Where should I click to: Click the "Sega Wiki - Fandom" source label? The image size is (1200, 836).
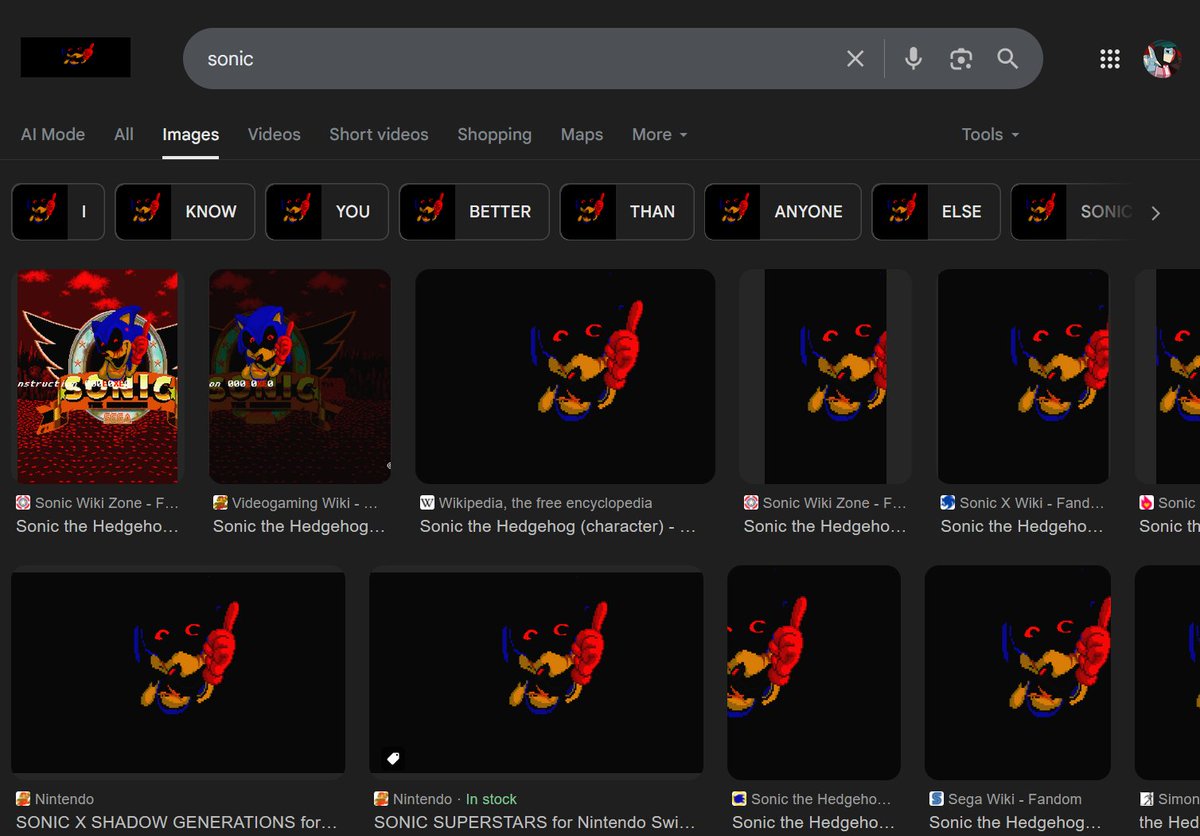click(1015, 799)
